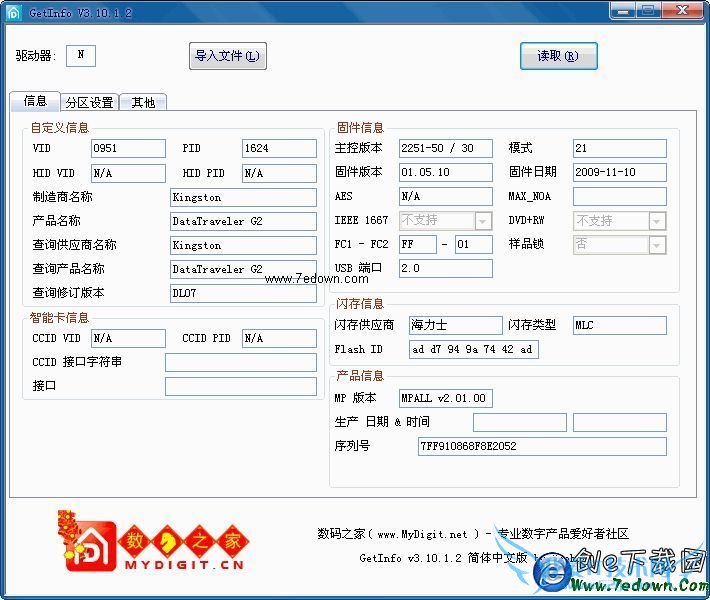The image size is (710, 600).
Task: Click the flash vendor field 海力士
Action: (456, 326)
